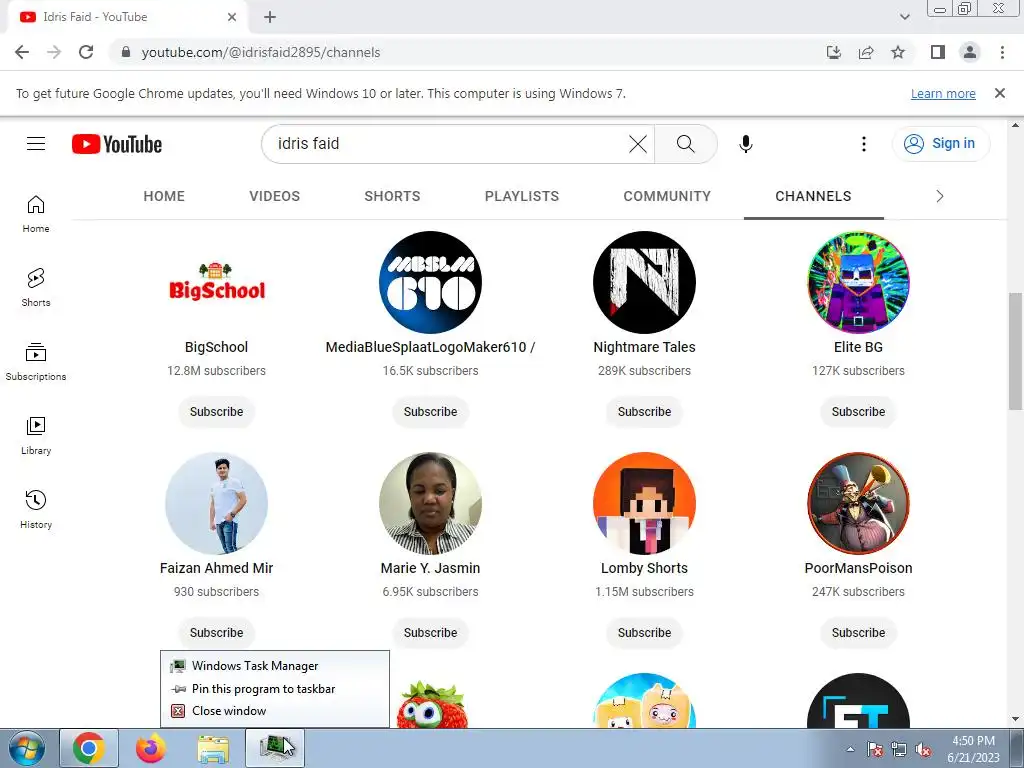Open Subscriptions in the sidebar
The height and width of the screenshot is (768, 1024).
(x=36, y=362)
